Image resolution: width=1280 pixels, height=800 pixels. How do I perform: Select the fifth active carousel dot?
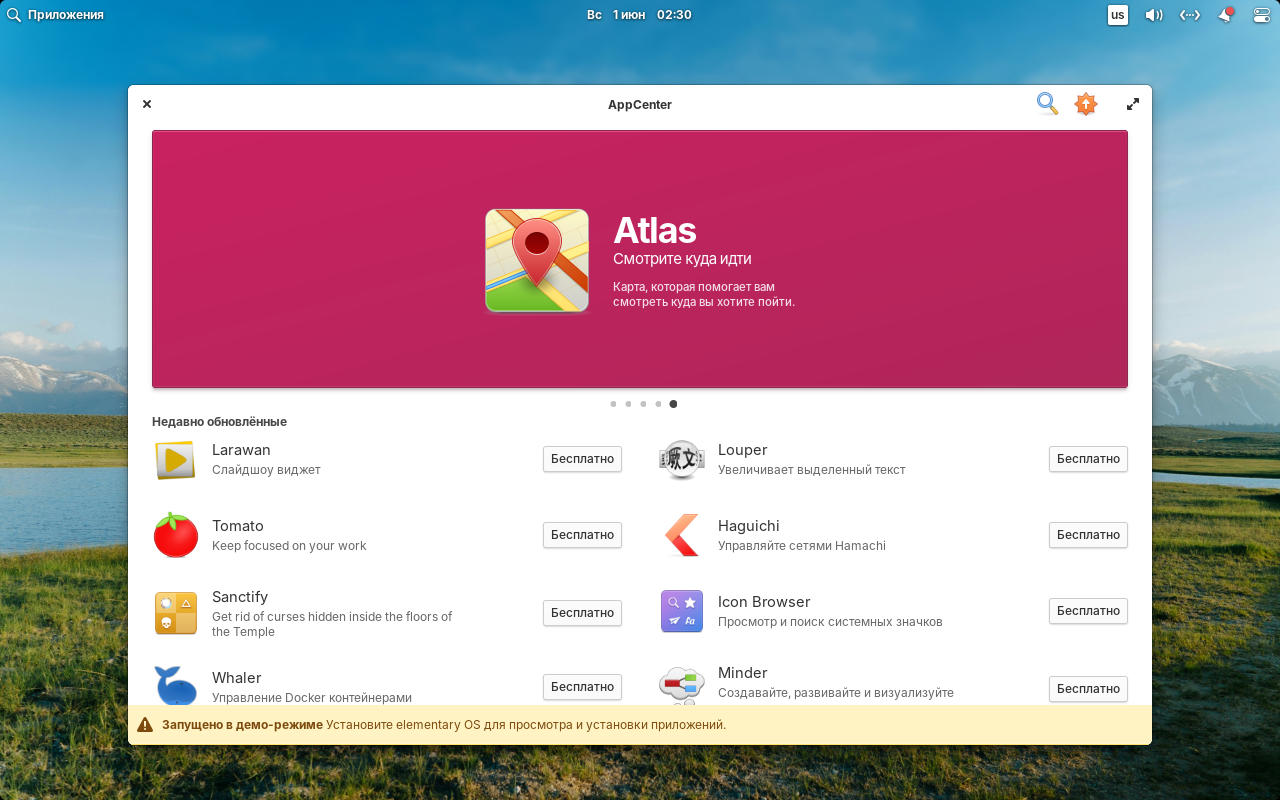click(x=673, y=404)
